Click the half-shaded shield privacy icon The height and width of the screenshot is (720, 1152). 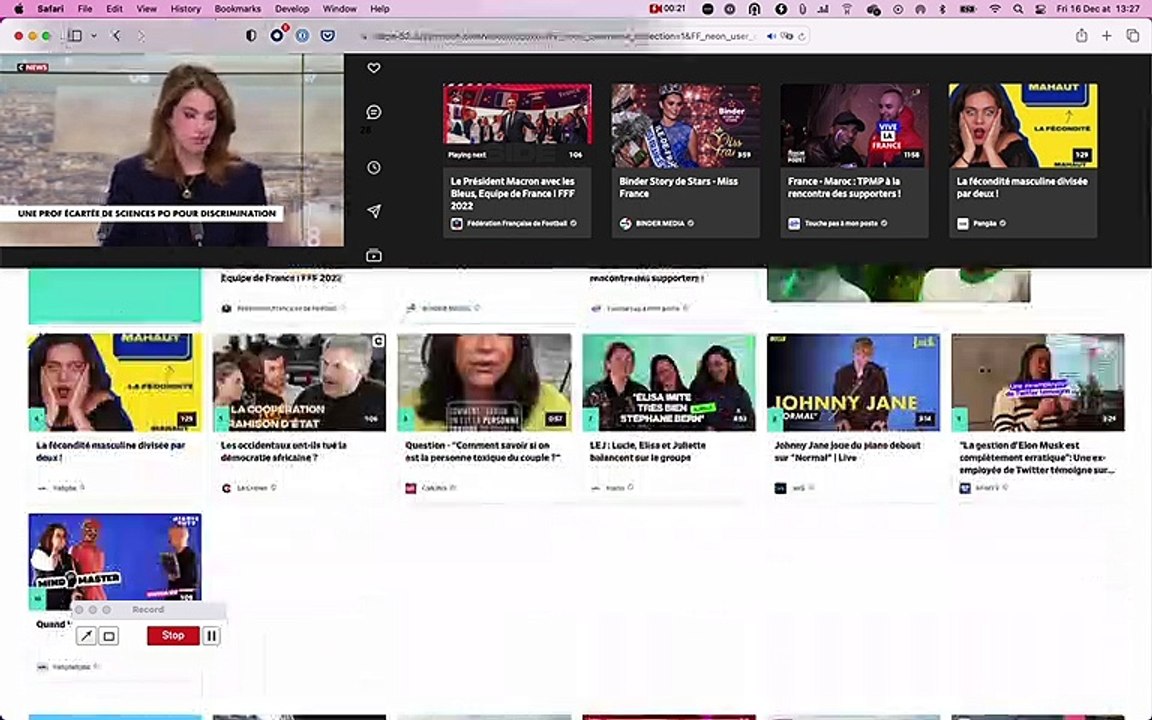251,35
